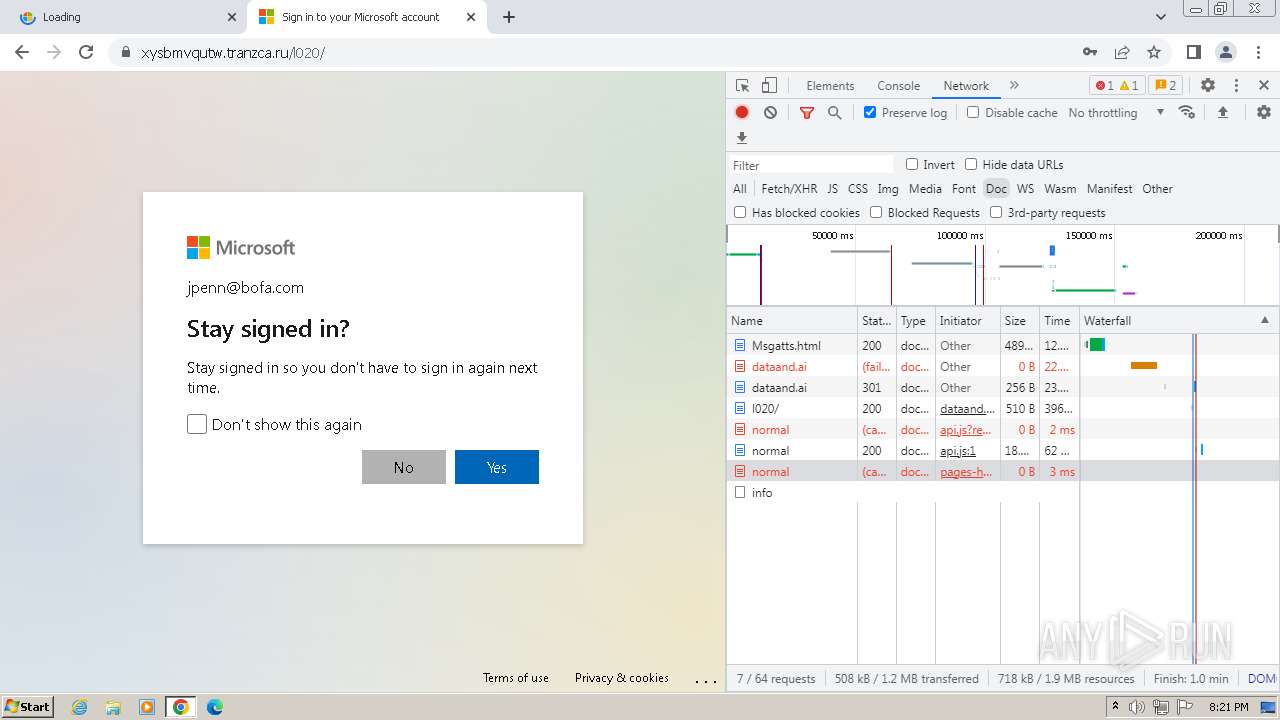Show All request types

click(x=740, y=188)
